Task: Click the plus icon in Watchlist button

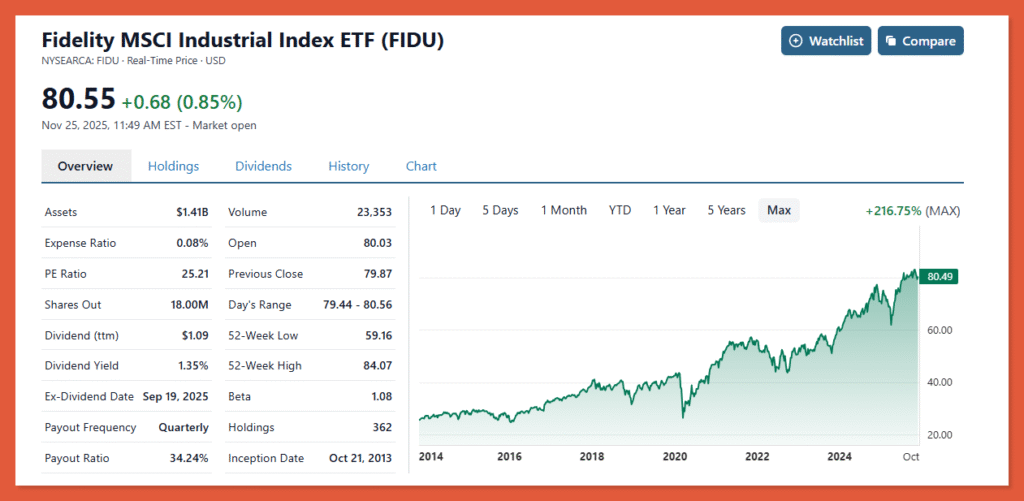Action: (795, 41)
